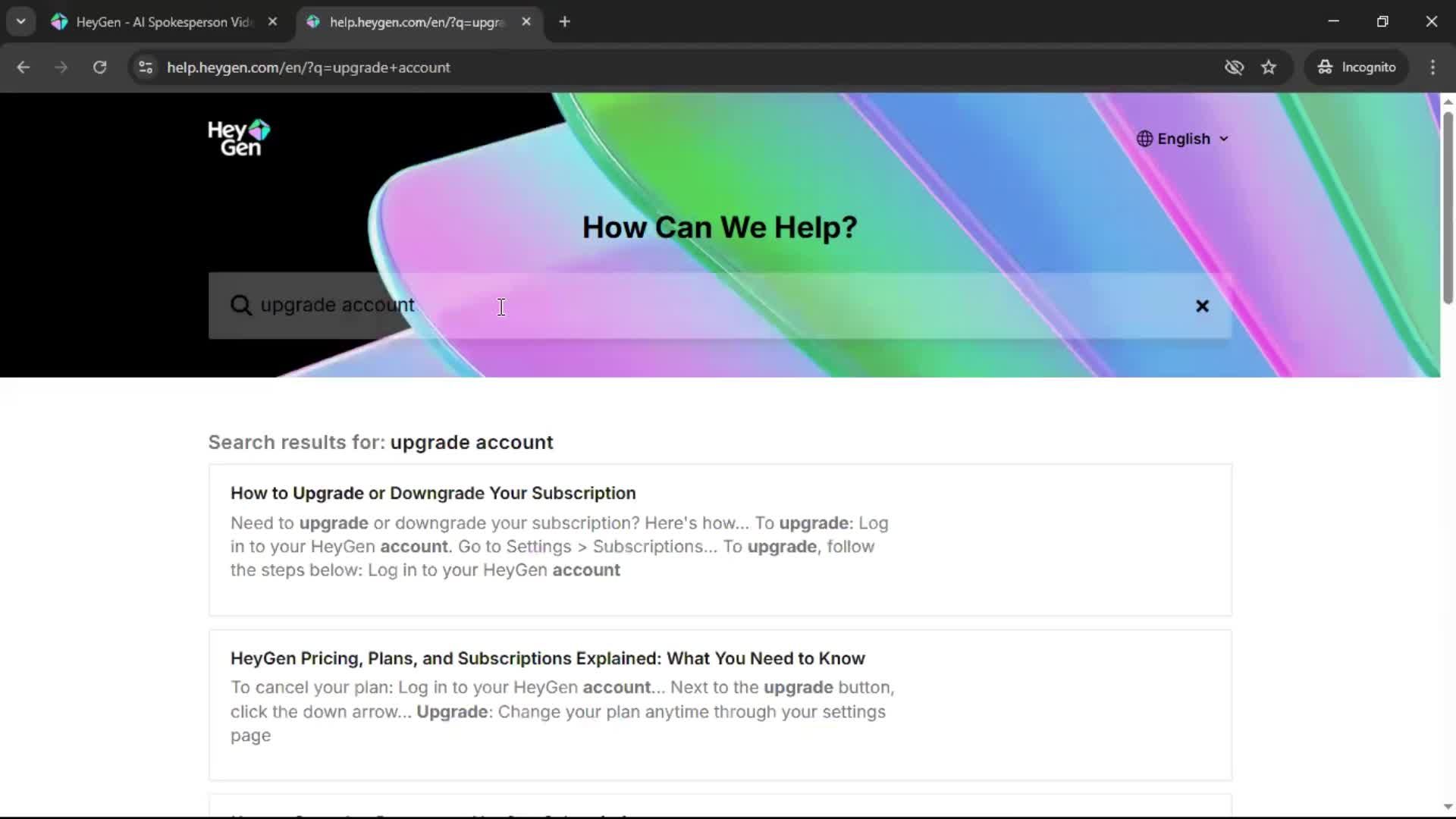Click the page vertical scrollbar thumb
The width and height of the screenshot is (1456, 819).
[1447, 209]
